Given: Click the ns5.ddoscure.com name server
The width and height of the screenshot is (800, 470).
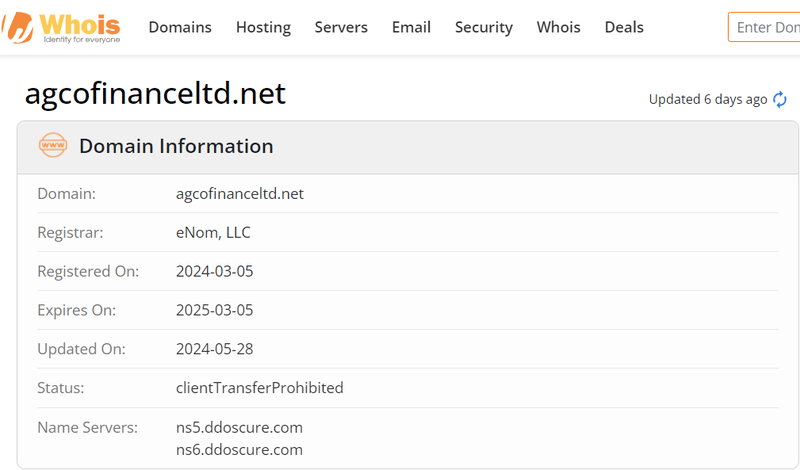Looking at the screenshot, I should click(239, 427).
